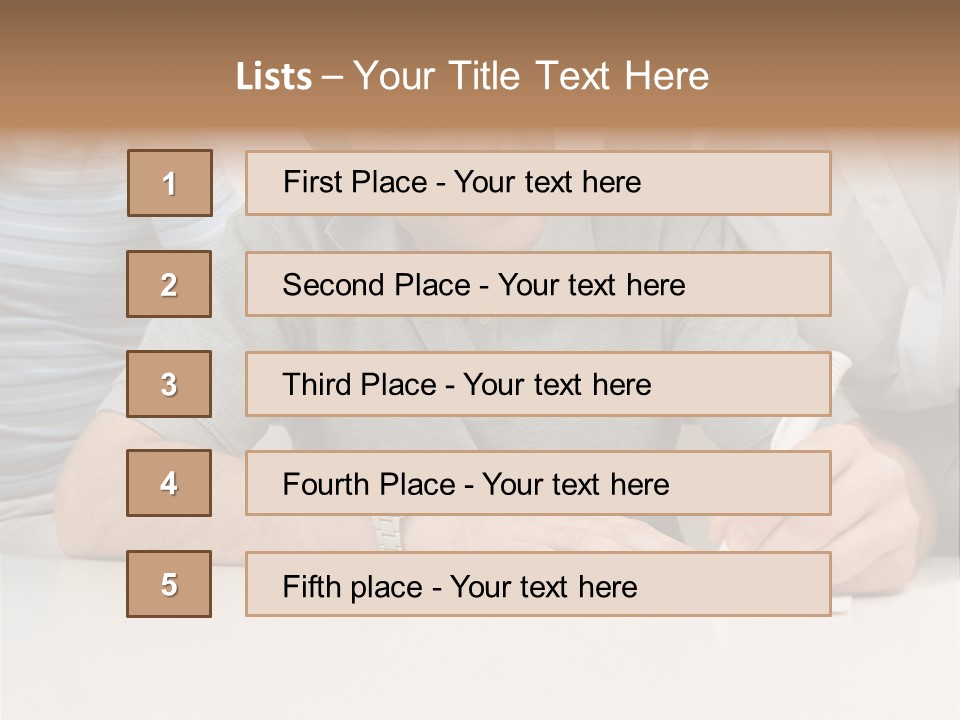Viewport: 960px width, 720px height.
Task: Click the bold word Lists in title
Action: point(274,77)
